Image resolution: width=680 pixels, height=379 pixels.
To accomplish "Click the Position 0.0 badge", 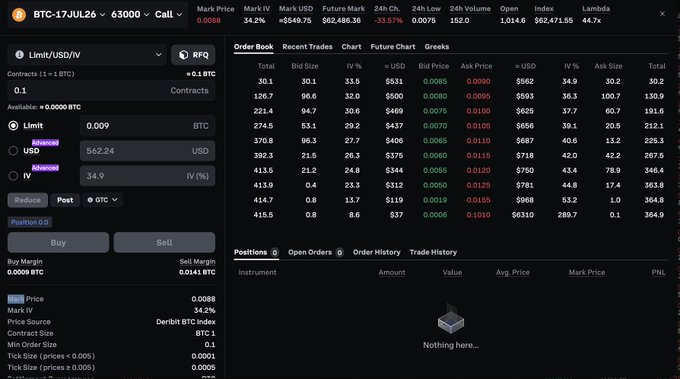I will click(x=29, y=222).
